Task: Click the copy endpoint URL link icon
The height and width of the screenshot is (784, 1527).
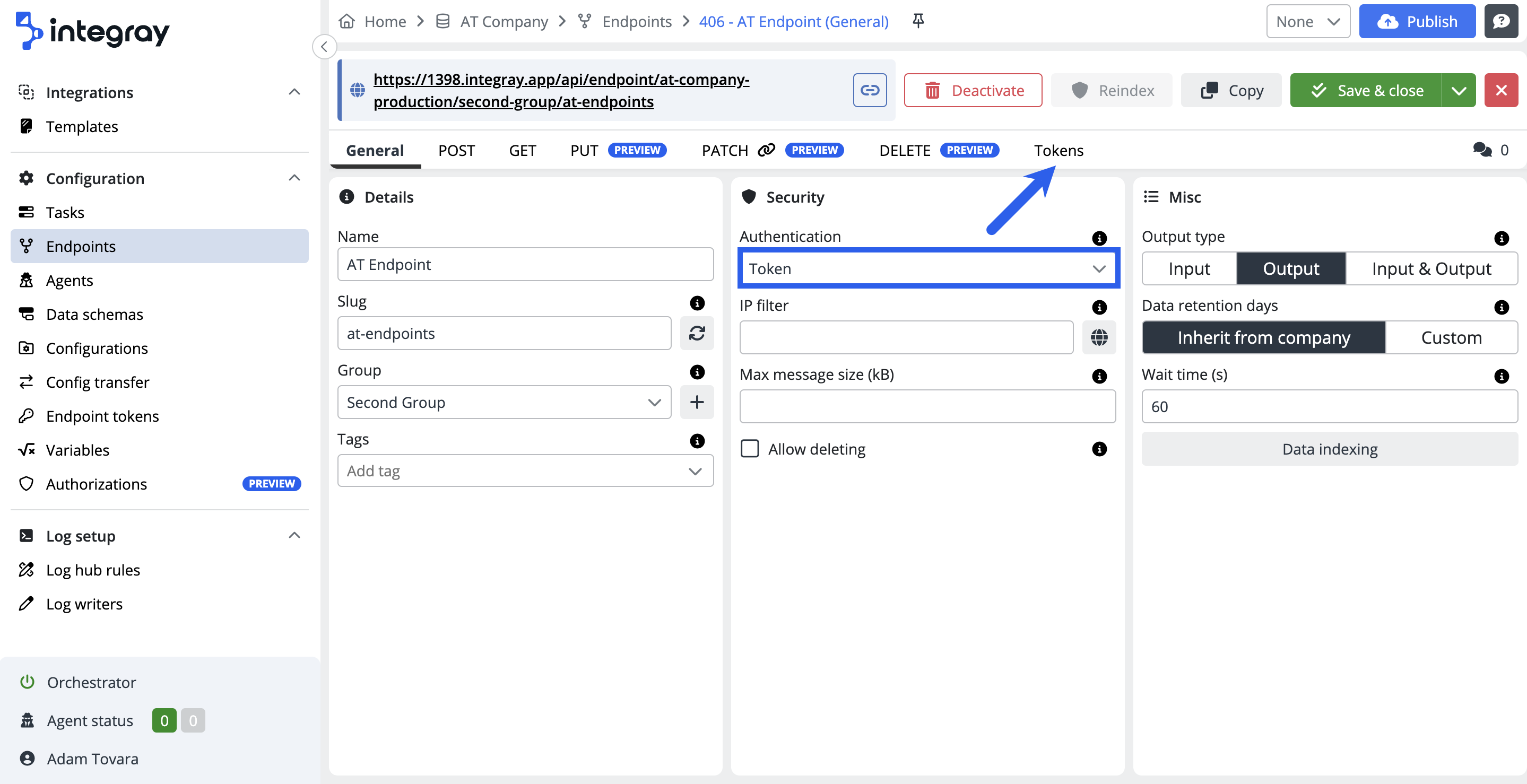Action: click(870, 90)
